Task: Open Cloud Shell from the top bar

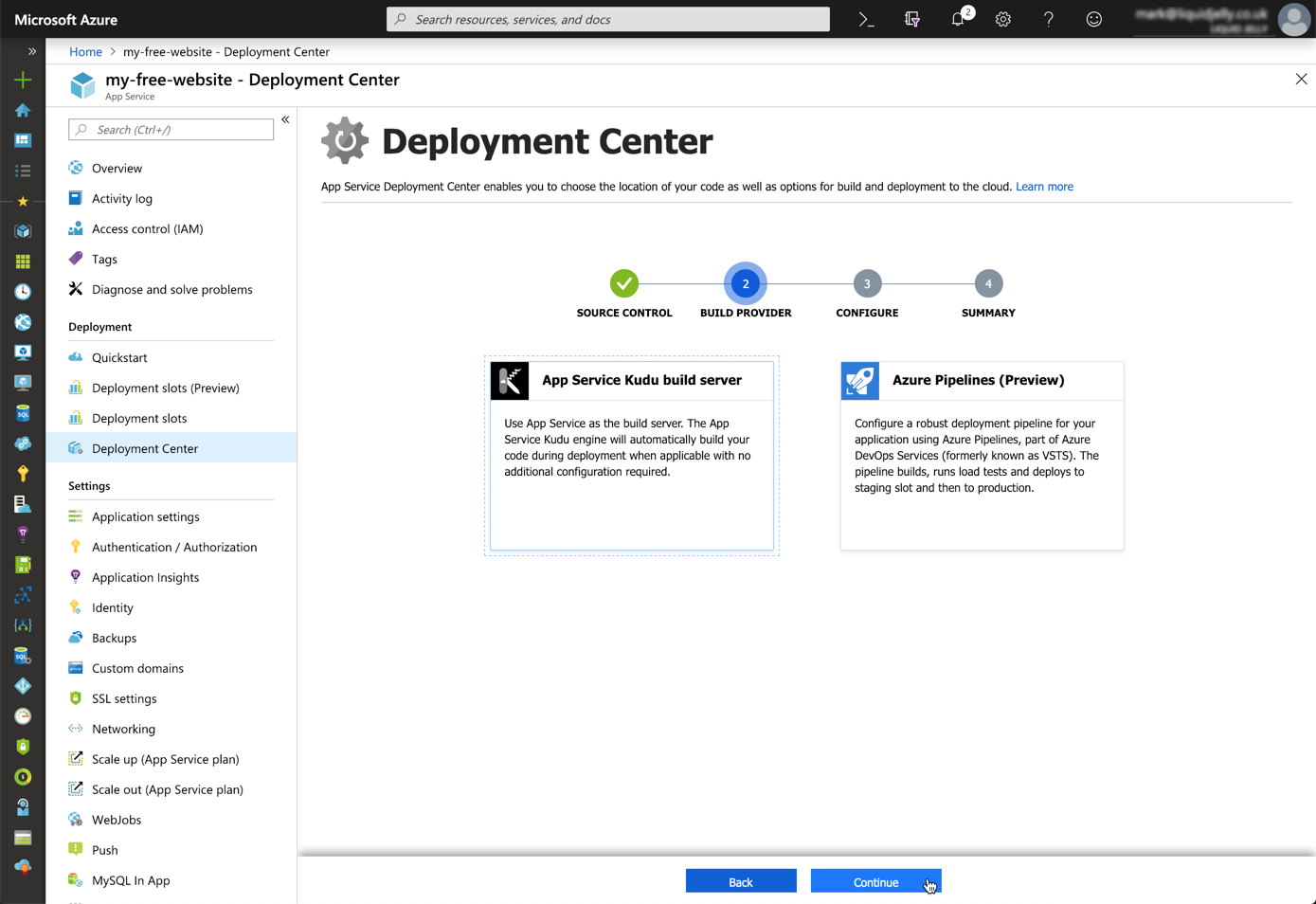Action: 866,19
